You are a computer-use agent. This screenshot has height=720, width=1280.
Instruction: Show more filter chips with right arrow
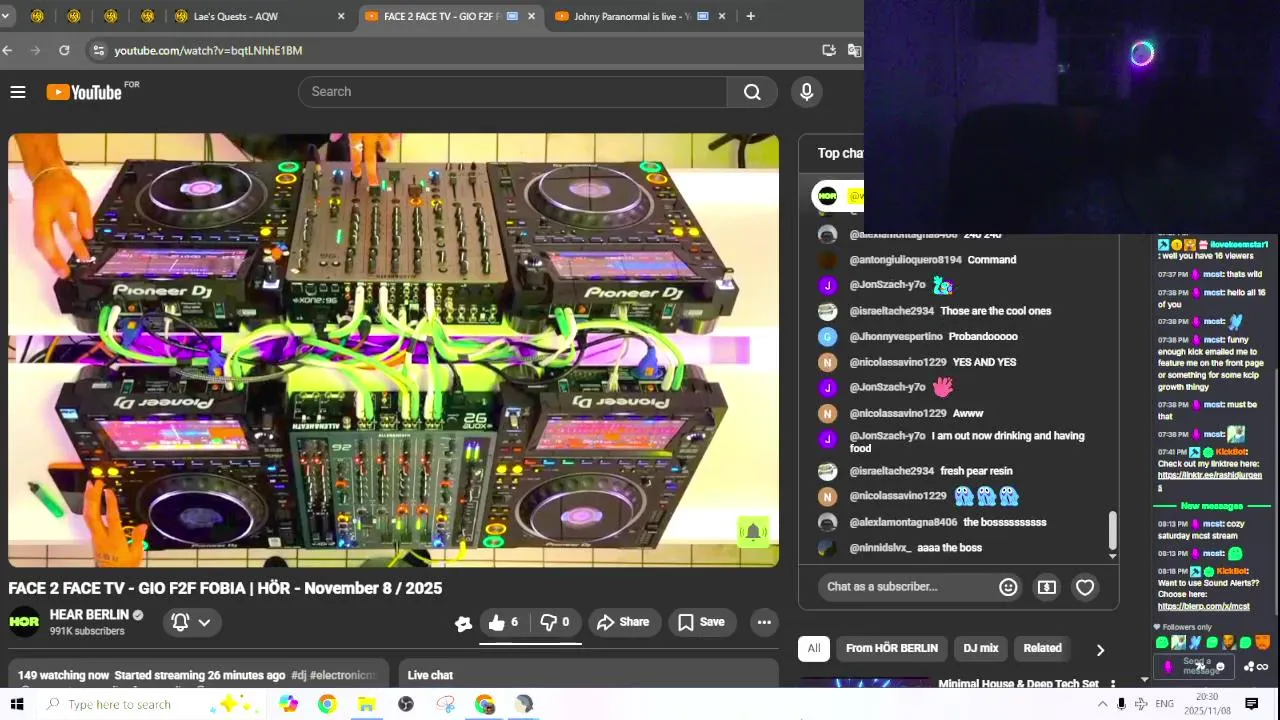click(1100, 650)
